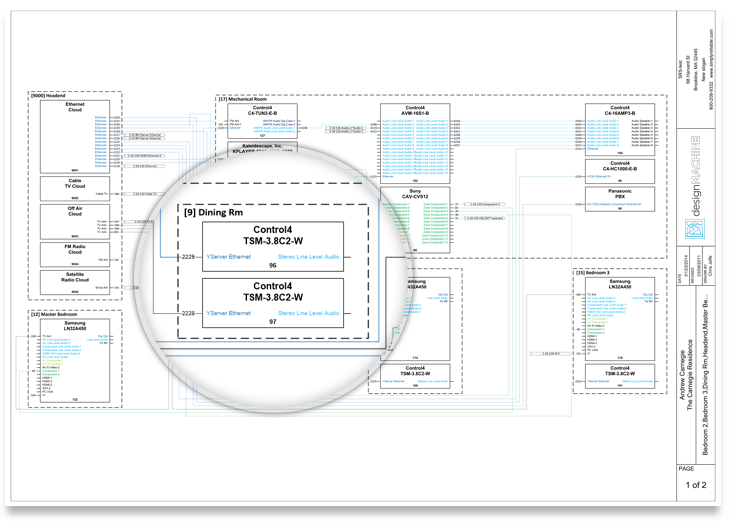Select the Kaleidescape KPLAYER block
Screen dimensions: 734x521
click(262, 148)
